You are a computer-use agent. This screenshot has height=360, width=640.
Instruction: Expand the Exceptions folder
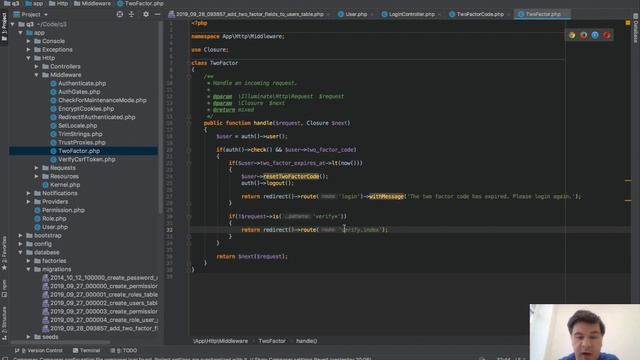(29, 50)
